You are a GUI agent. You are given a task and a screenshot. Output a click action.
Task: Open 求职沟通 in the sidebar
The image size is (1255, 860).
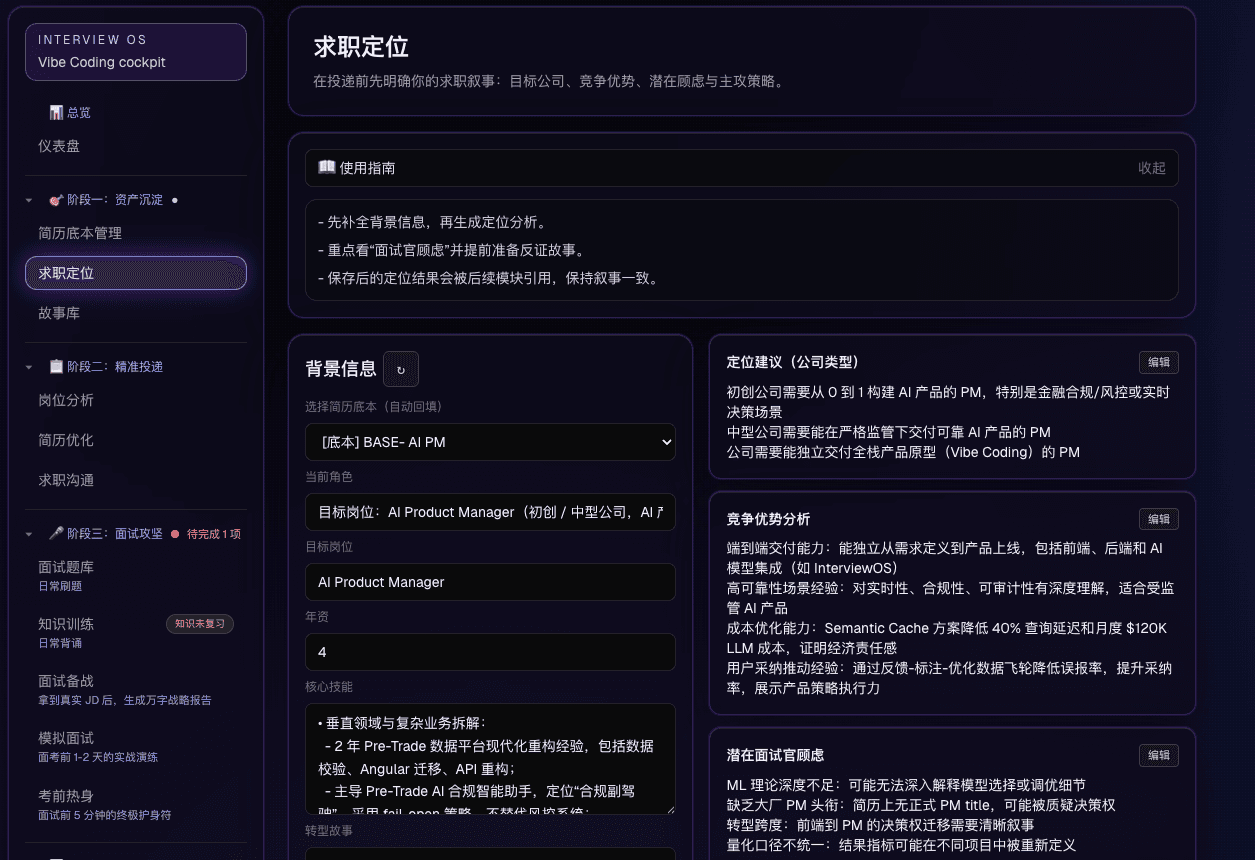click(136, 480)
